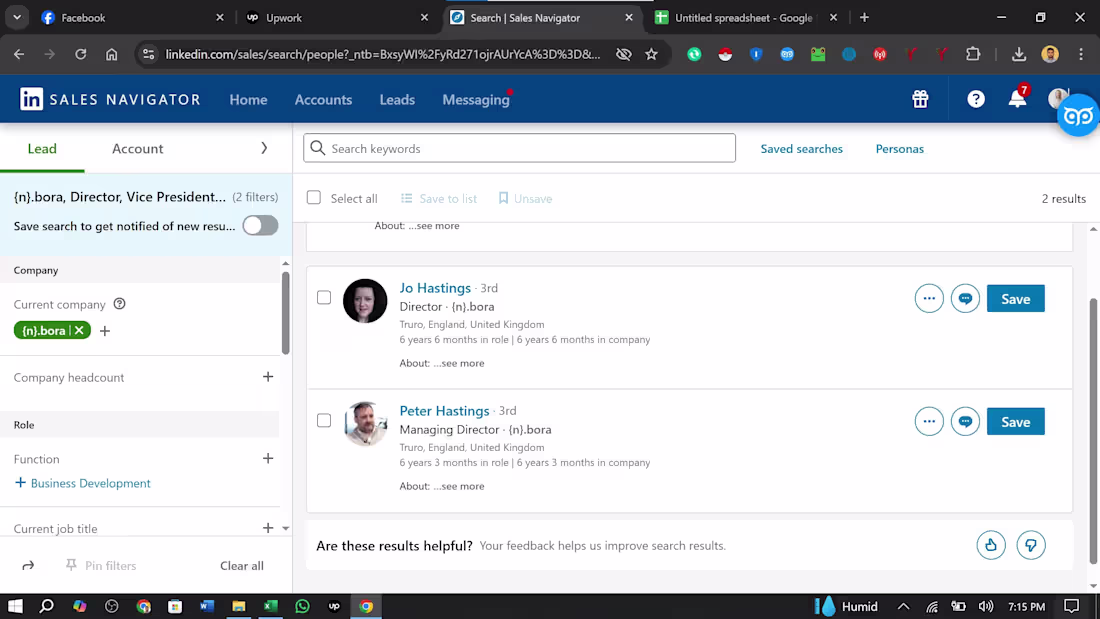Select Jo Hastings checkbox
This screenshot has width=1100, height=619.
click(324, 298)
